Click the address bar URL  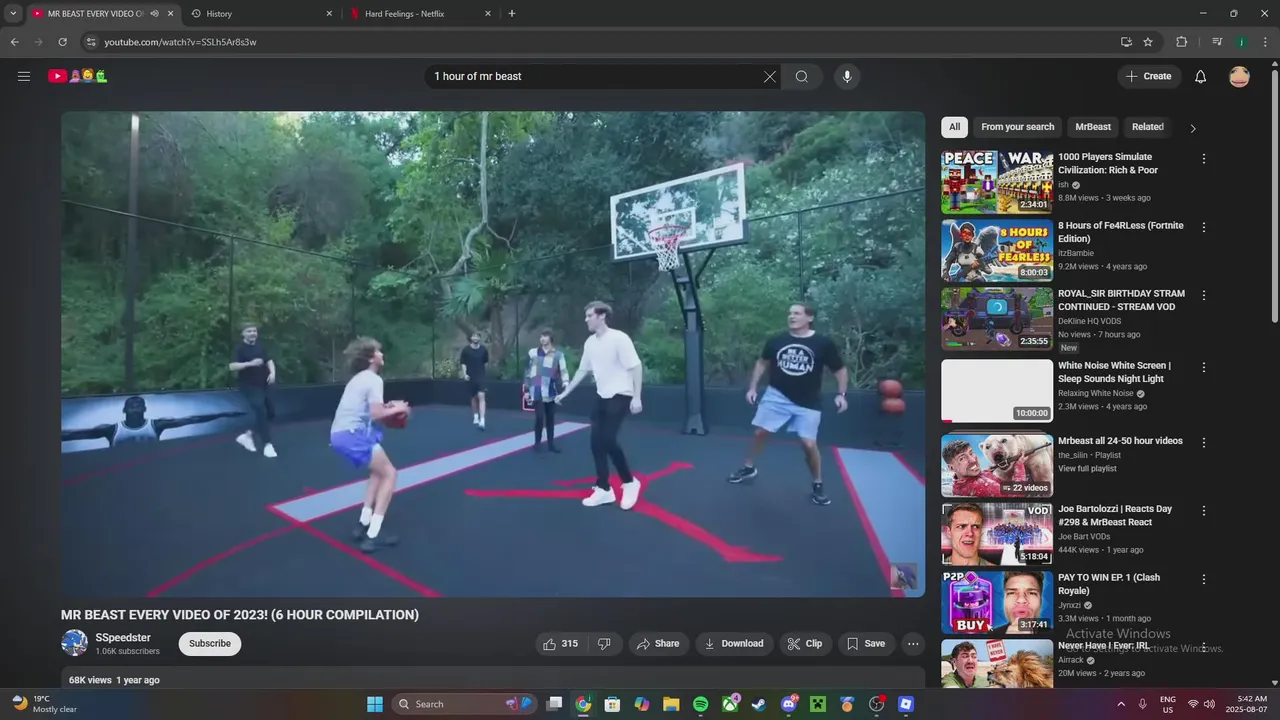(180, 42)
